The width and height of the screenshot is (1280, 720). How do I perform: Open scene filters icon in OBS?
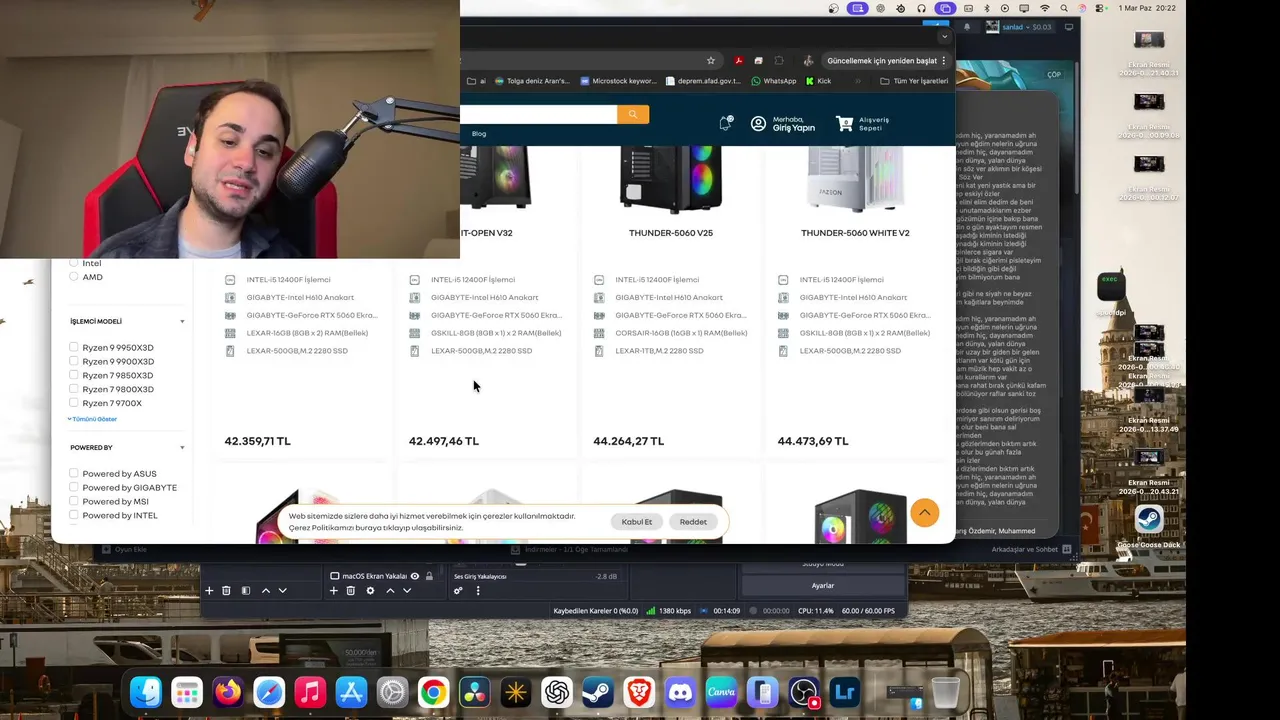(x=245, y=591)
